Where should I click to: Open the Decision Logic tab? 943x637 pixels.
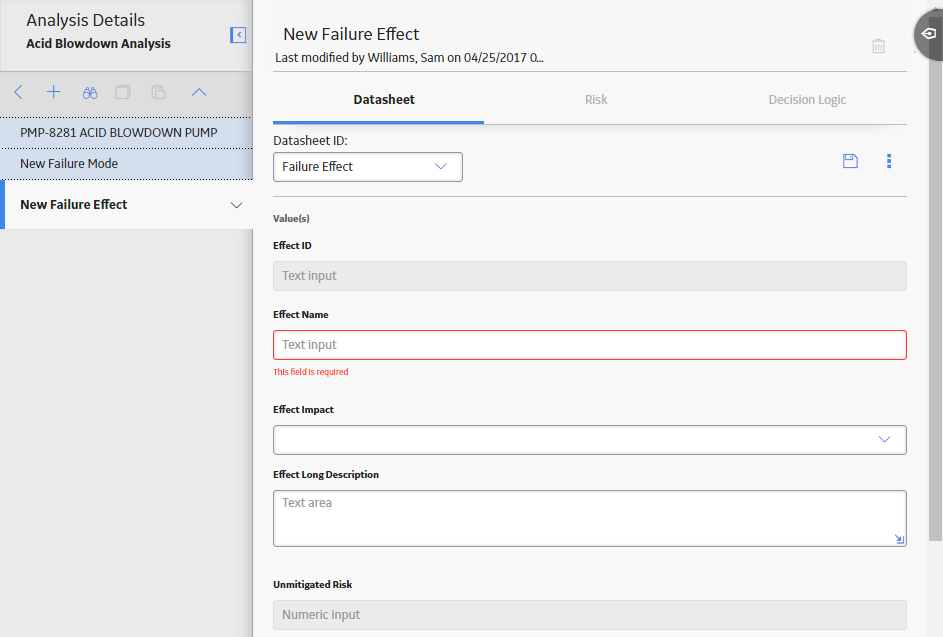[x=807, y=100]
